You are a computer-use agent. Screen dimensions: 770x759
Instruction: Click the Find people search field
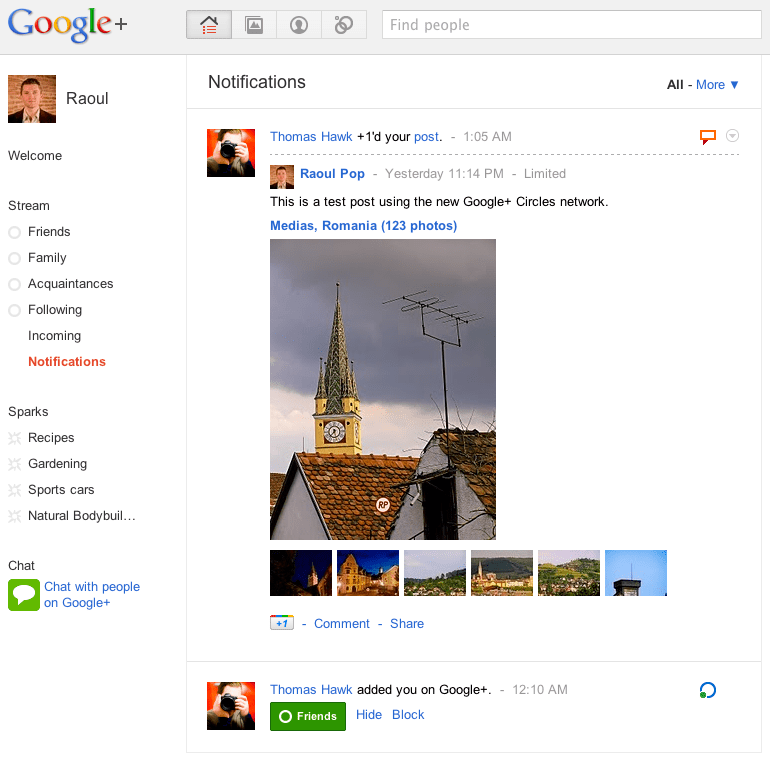pos(571,25)
